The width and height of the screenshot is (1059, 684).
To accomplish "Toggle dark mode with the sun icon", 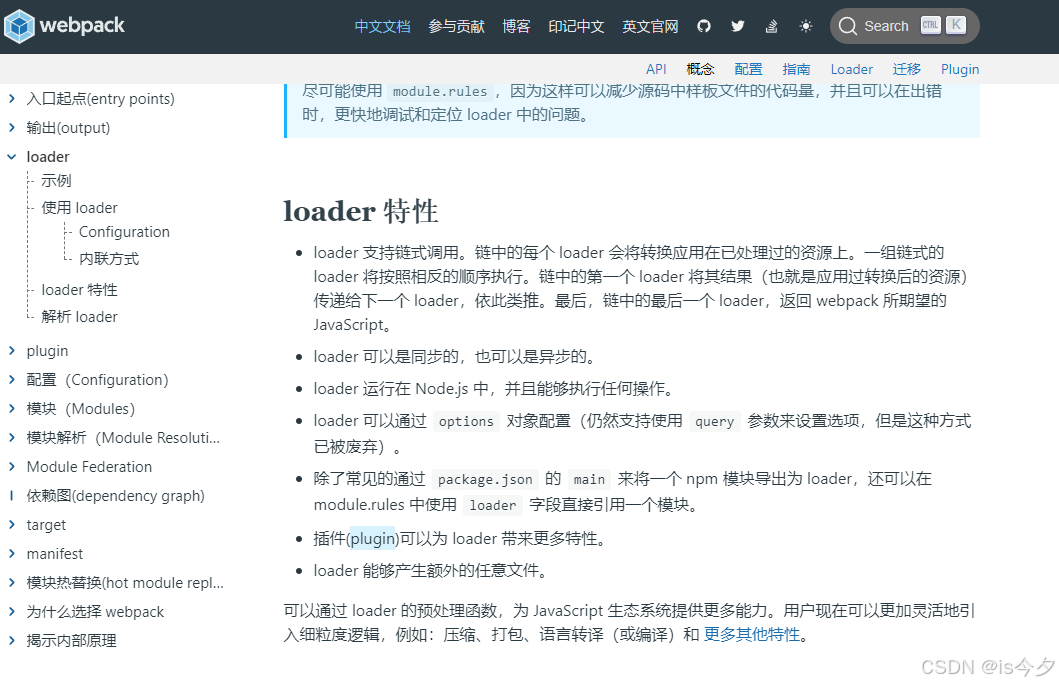I will (806, 27).
